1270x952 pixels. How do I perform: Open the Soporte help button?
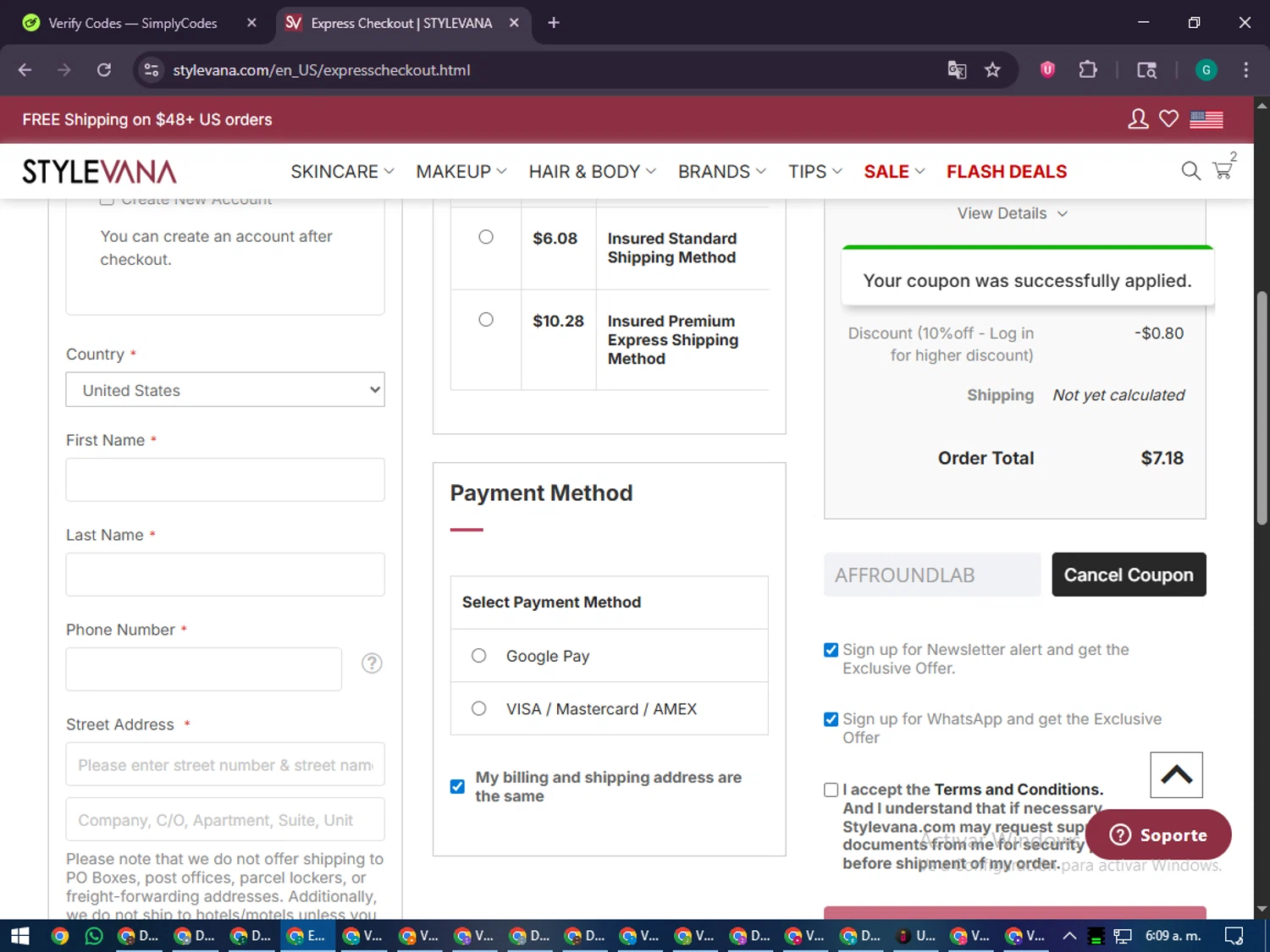(1158, 835)
